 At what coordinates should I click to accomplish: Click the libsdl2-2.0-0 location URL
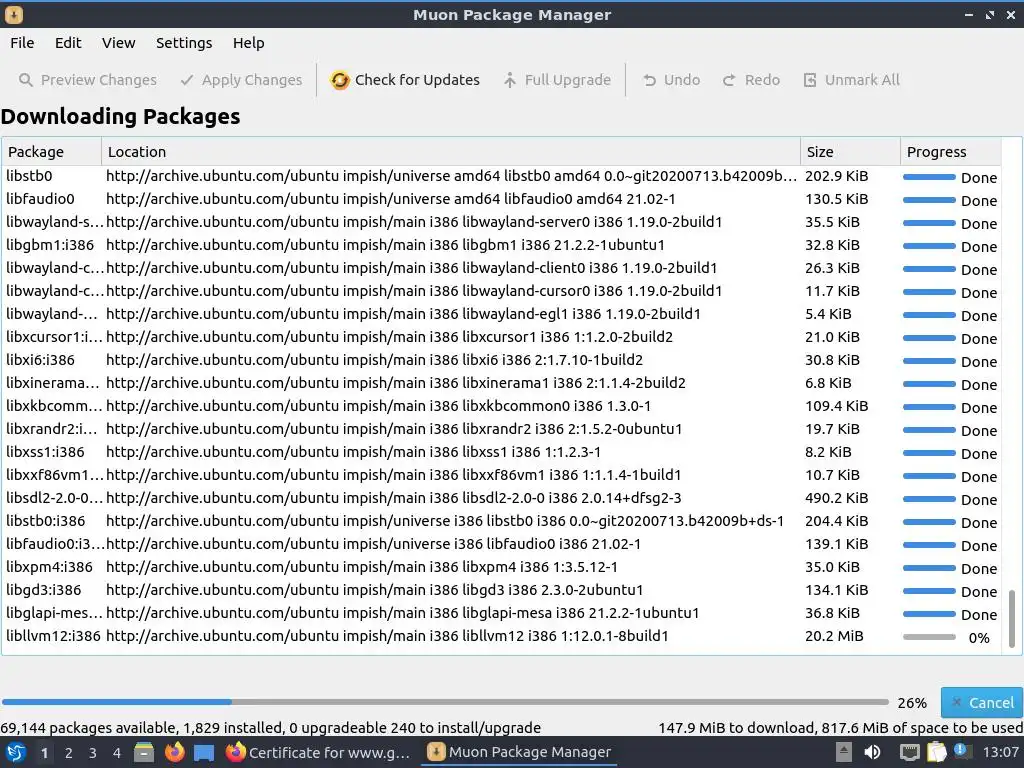click(394, 498)
